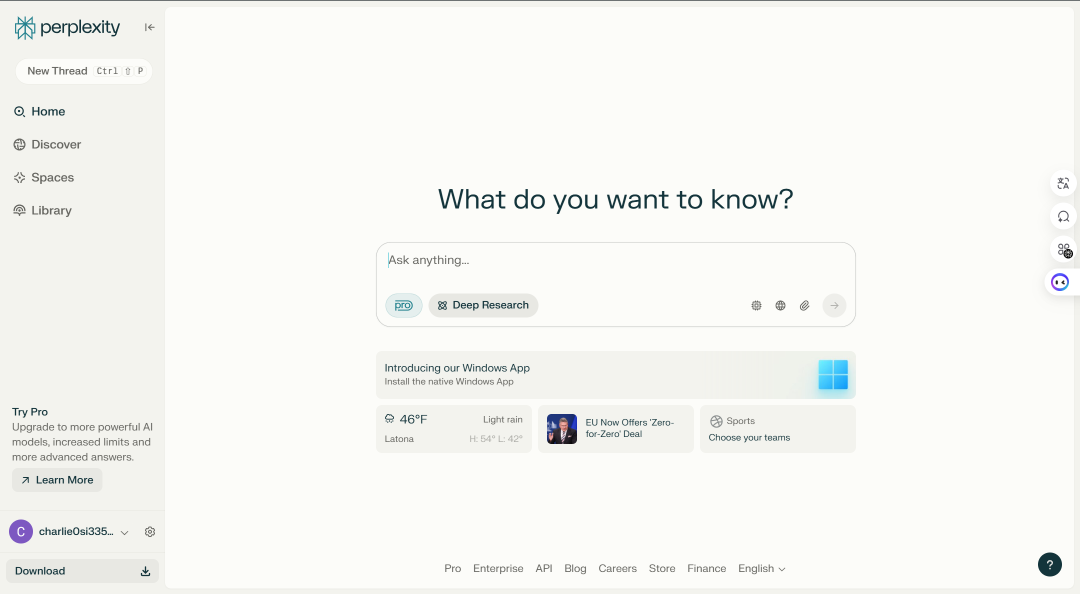The width and height of the screenshot is (1080, 594).
Task: Open the Store footer link
Action: pyautogui.click(x=662, y=569)
